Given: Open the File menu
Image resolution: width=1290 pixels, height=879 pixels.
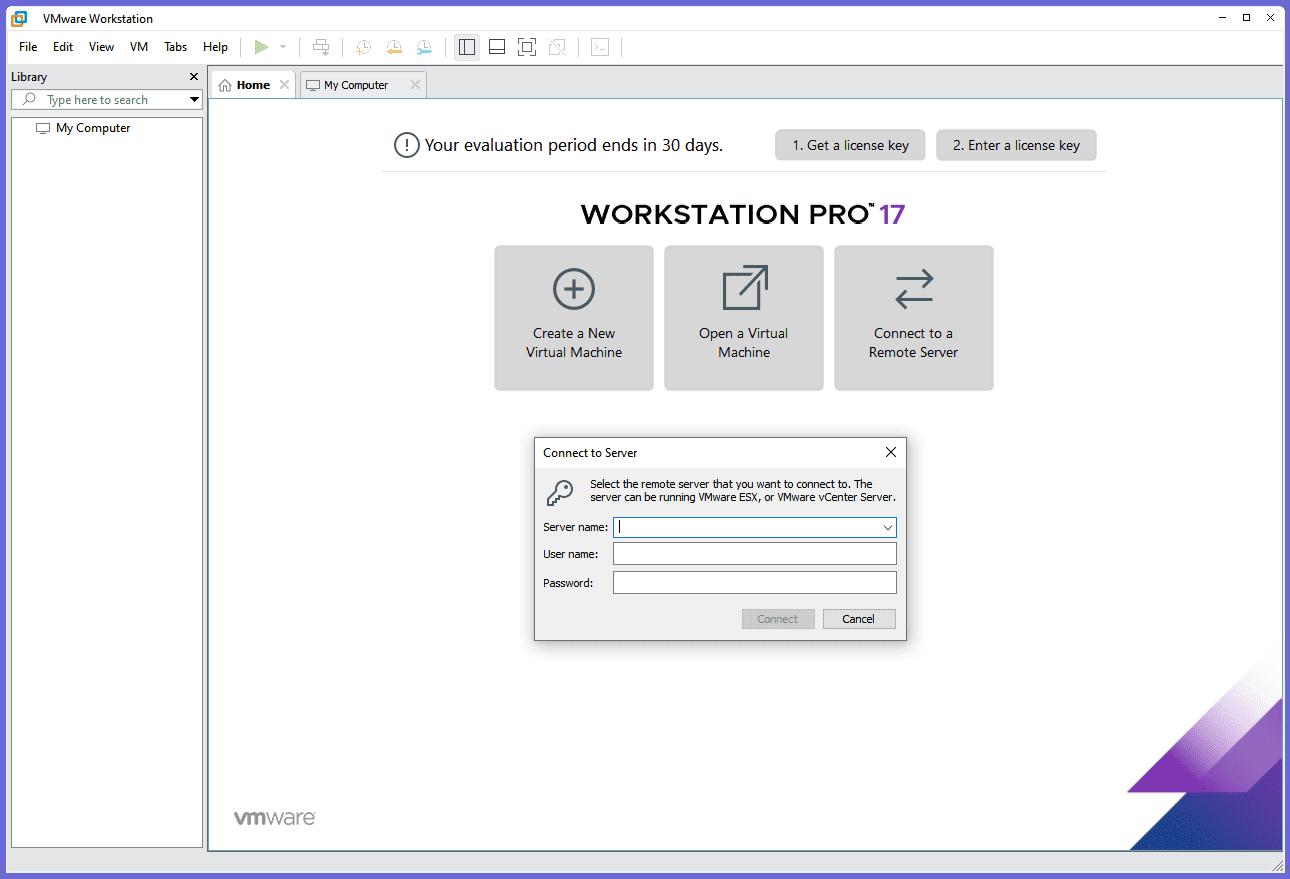Looking at the screenshot, I should 28,47.
